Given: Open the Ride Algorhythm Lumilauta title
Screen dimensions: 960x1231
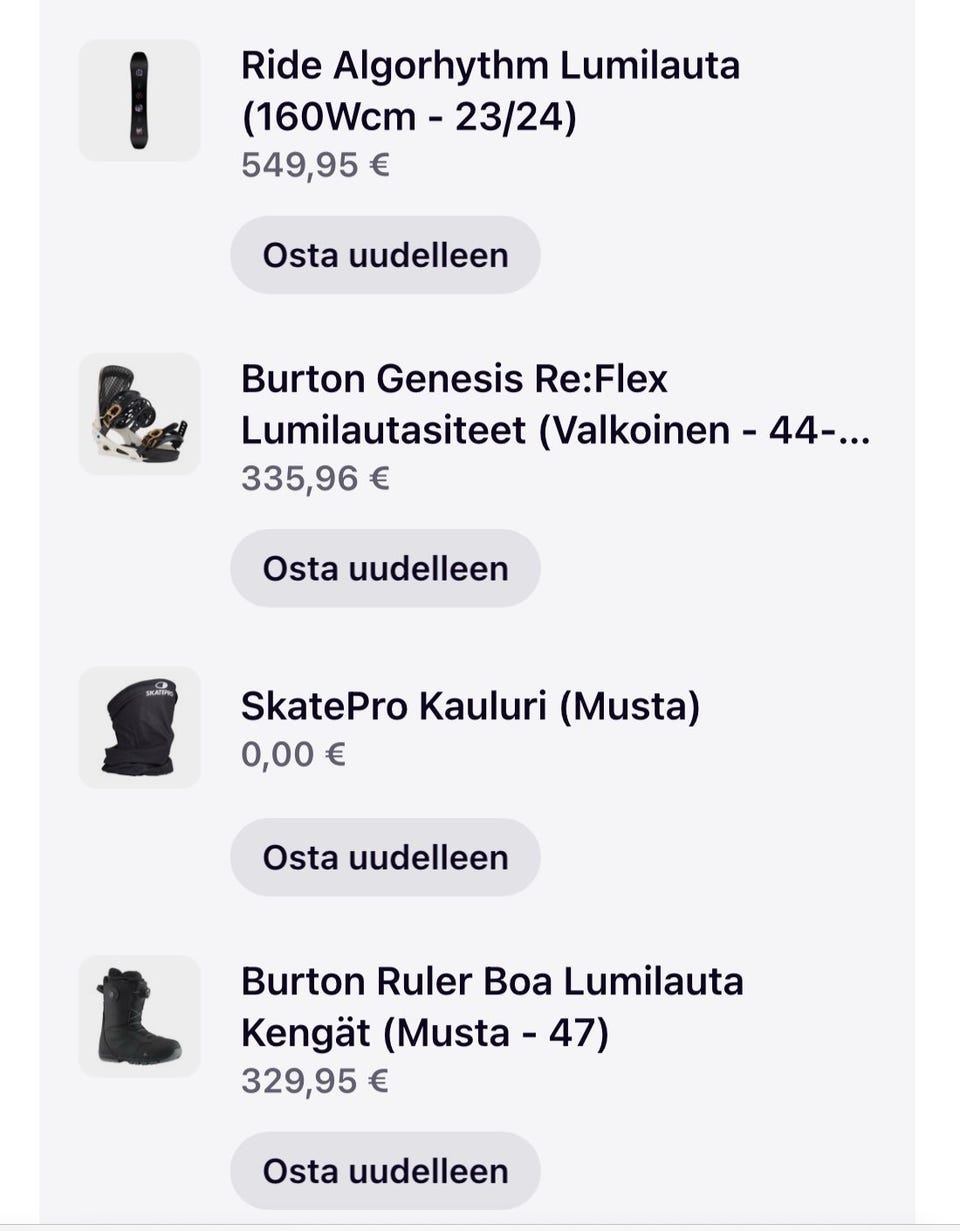Looking at the screenshot, I should pos(490,67).
